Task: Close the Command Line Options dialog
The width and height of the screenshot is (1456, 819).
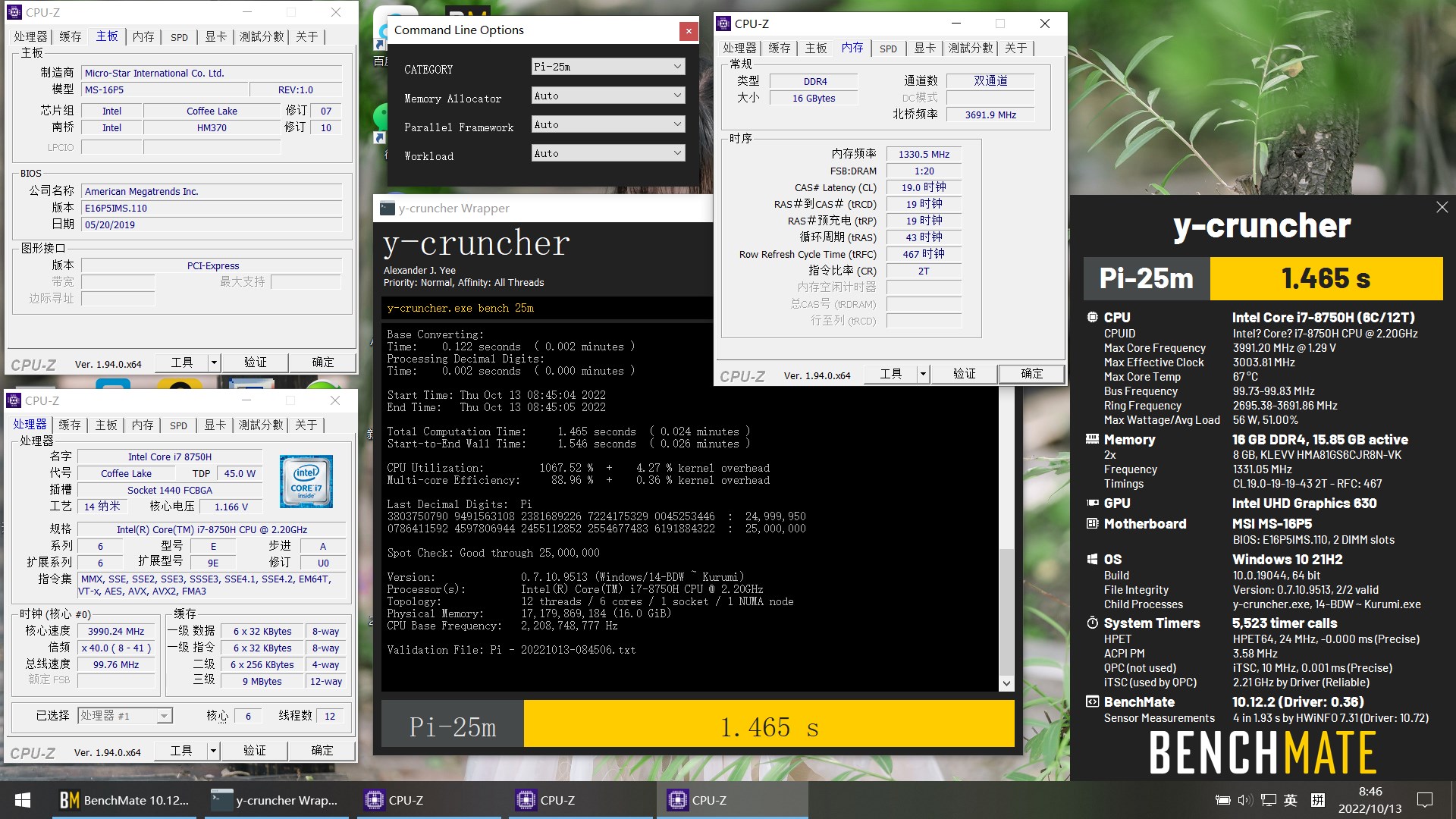Action: click(689, 31)
